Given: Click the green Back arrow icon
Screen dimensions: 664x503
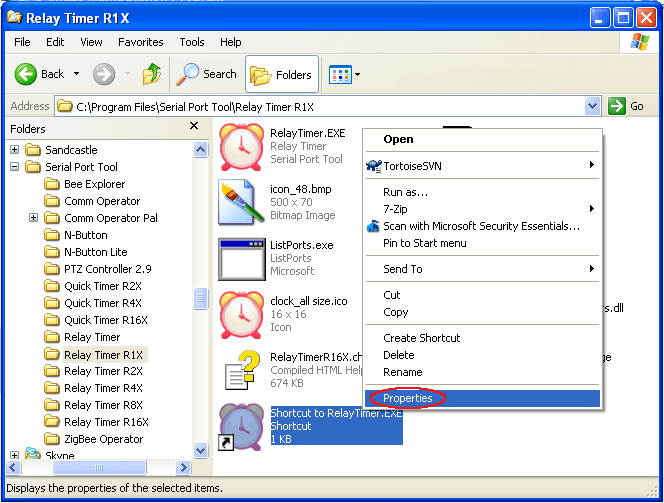Looking at the screenshot, I should 25,75.
